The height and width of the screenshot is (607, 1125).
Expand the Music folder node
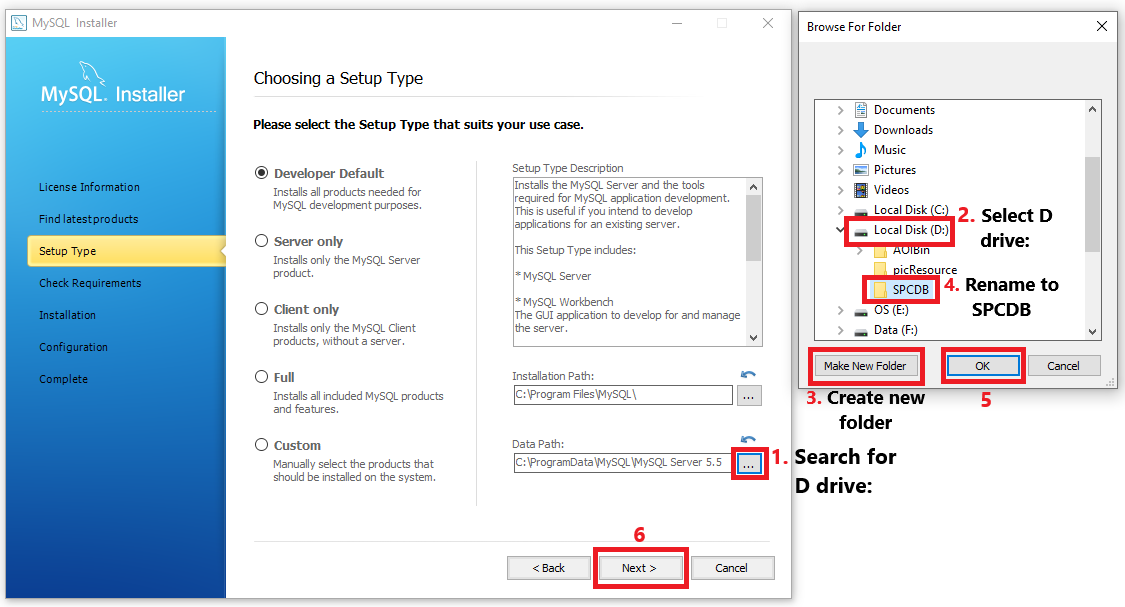click(840, 151)
